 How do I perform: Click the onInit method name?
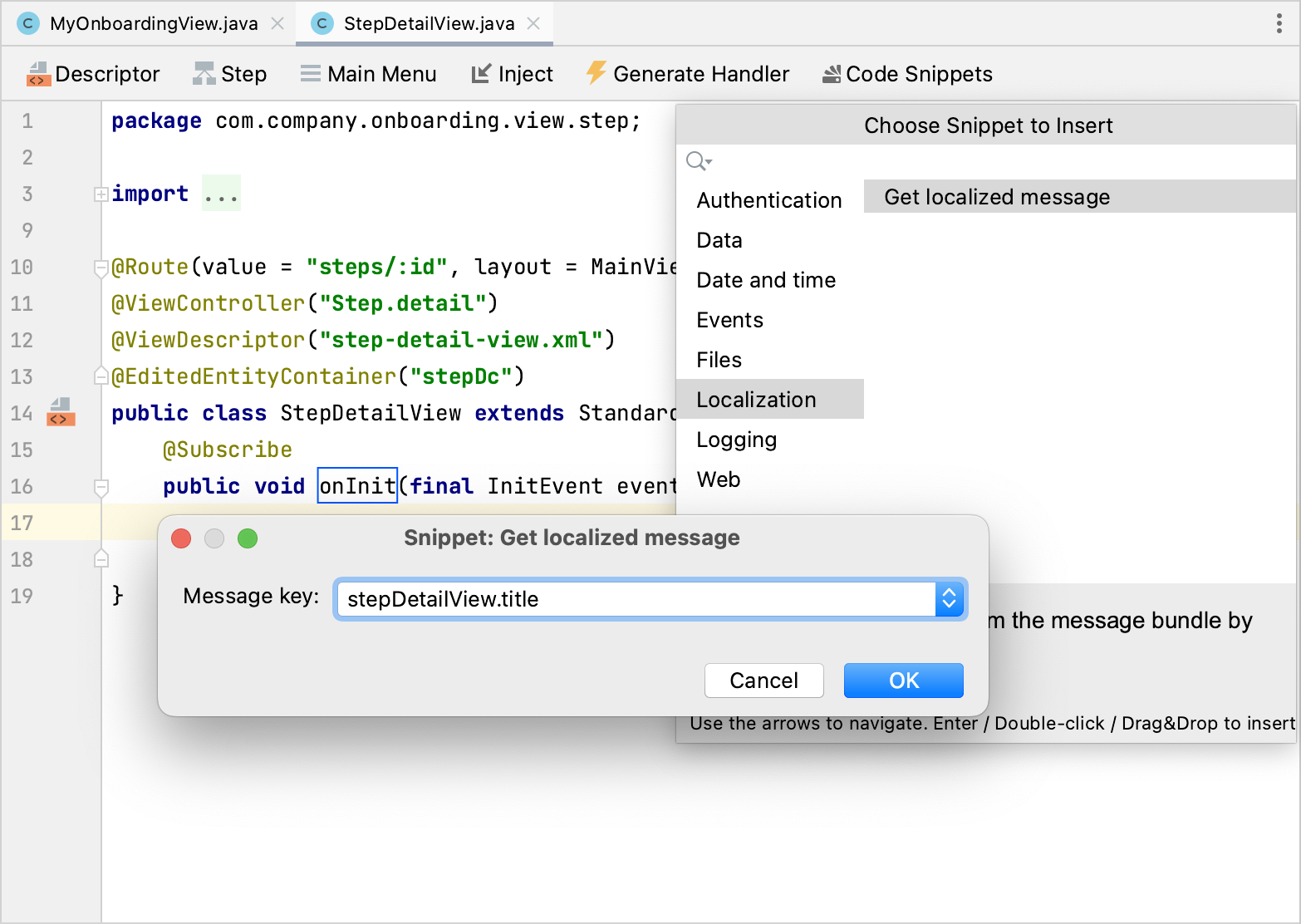(357, 486)
